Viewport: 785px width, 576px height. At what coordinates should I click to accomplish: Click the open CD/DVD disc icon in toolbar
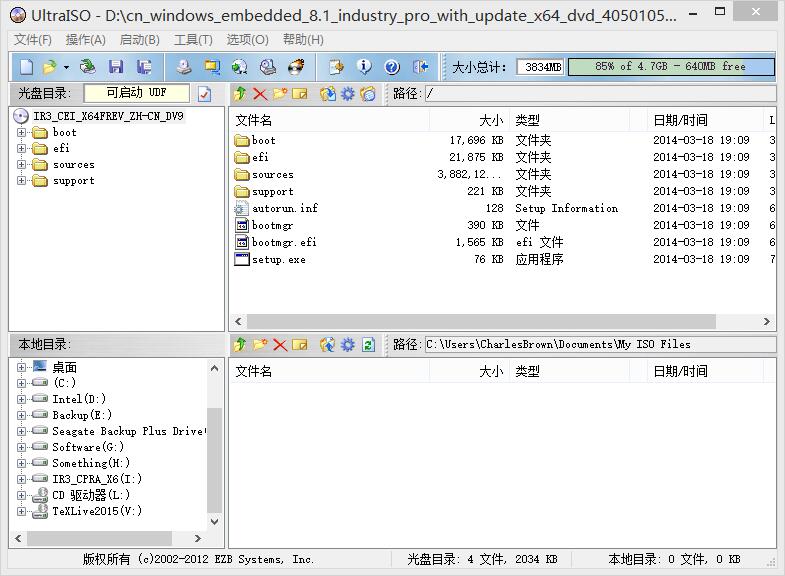point(88,67)
